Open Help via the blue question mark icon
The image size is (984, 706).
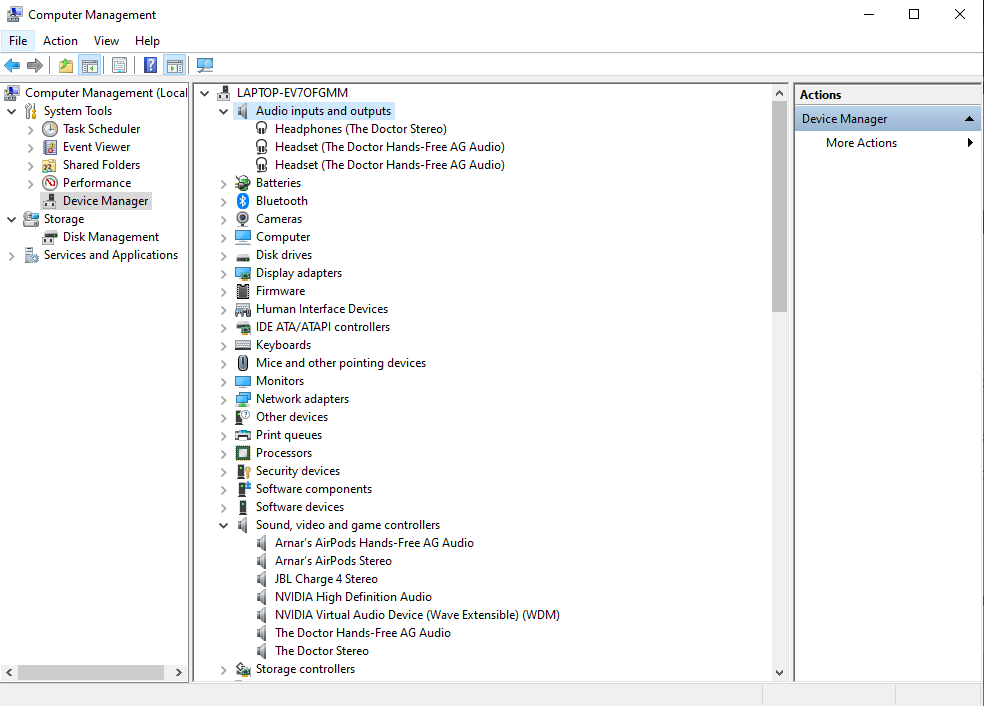coord(151,65)
